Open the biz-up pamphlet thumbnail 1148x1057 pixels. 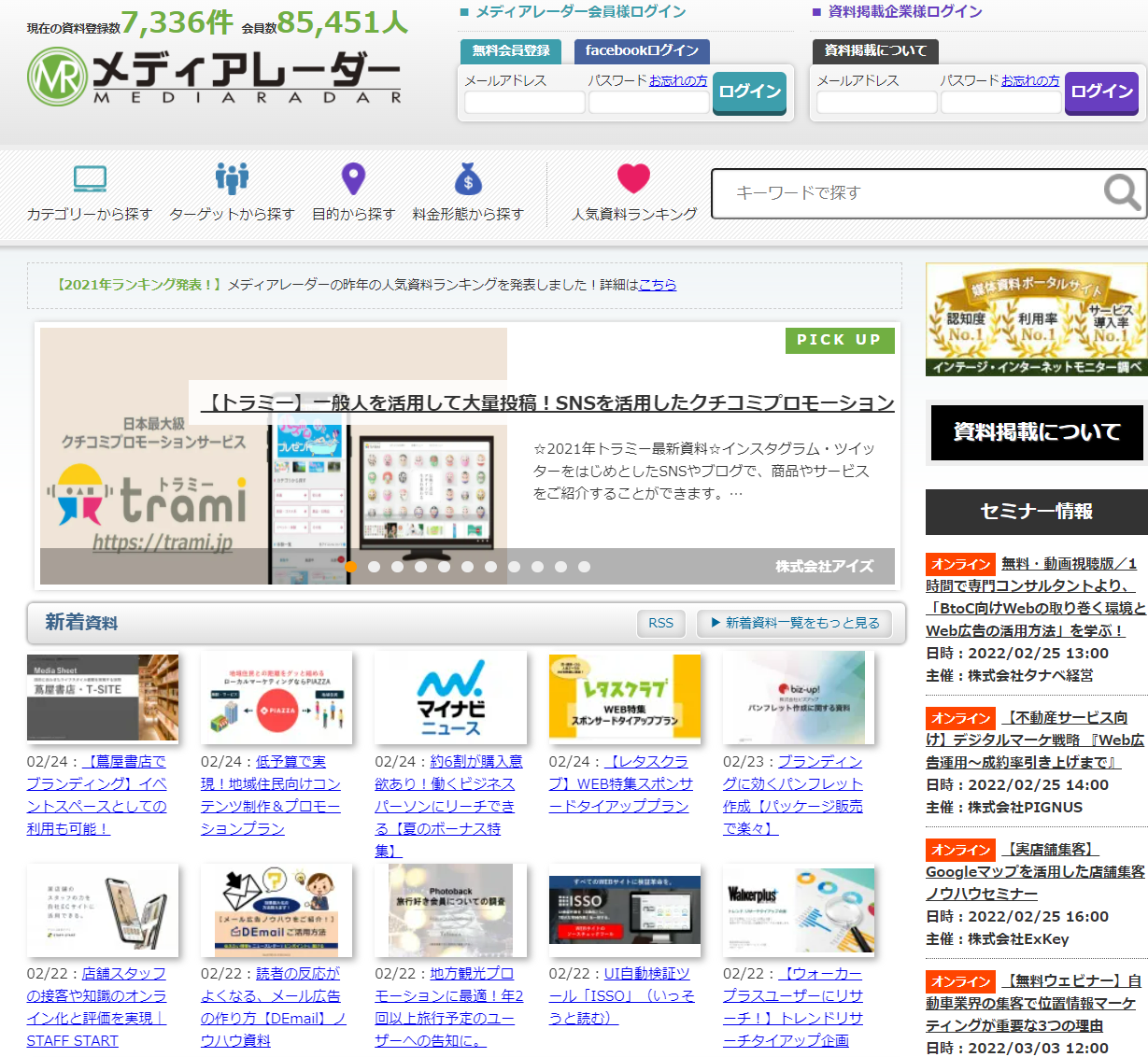[x=799, y=698]
